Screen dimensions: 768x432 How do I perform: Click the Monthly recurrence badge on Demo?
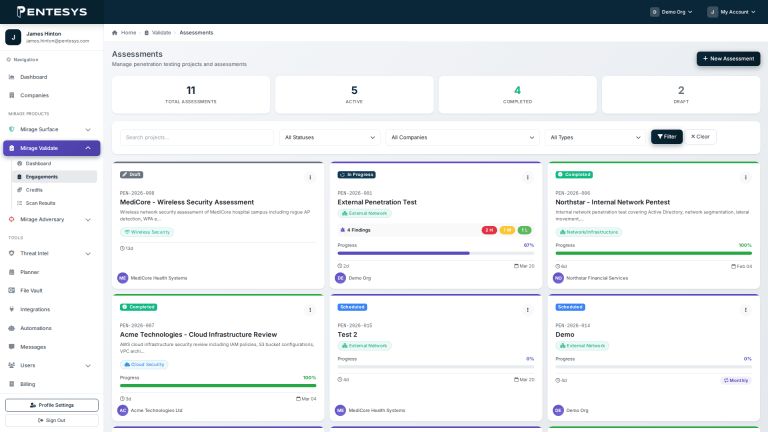[x=736, y=381]
